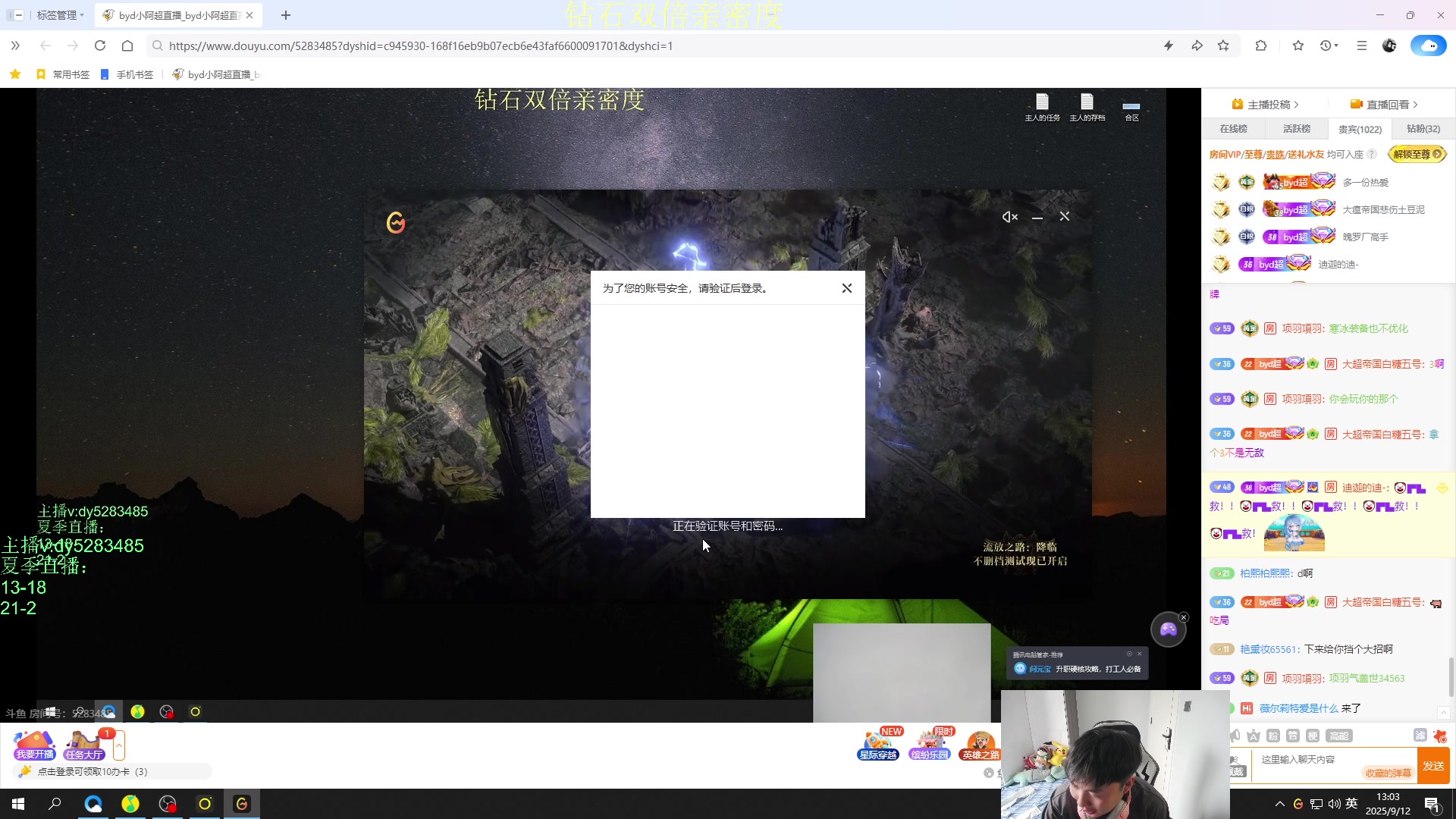Click the chat panel scrollbar
Image resolution: width=1456 pixels, height=819 pixels.
[x=1451, y=676]
